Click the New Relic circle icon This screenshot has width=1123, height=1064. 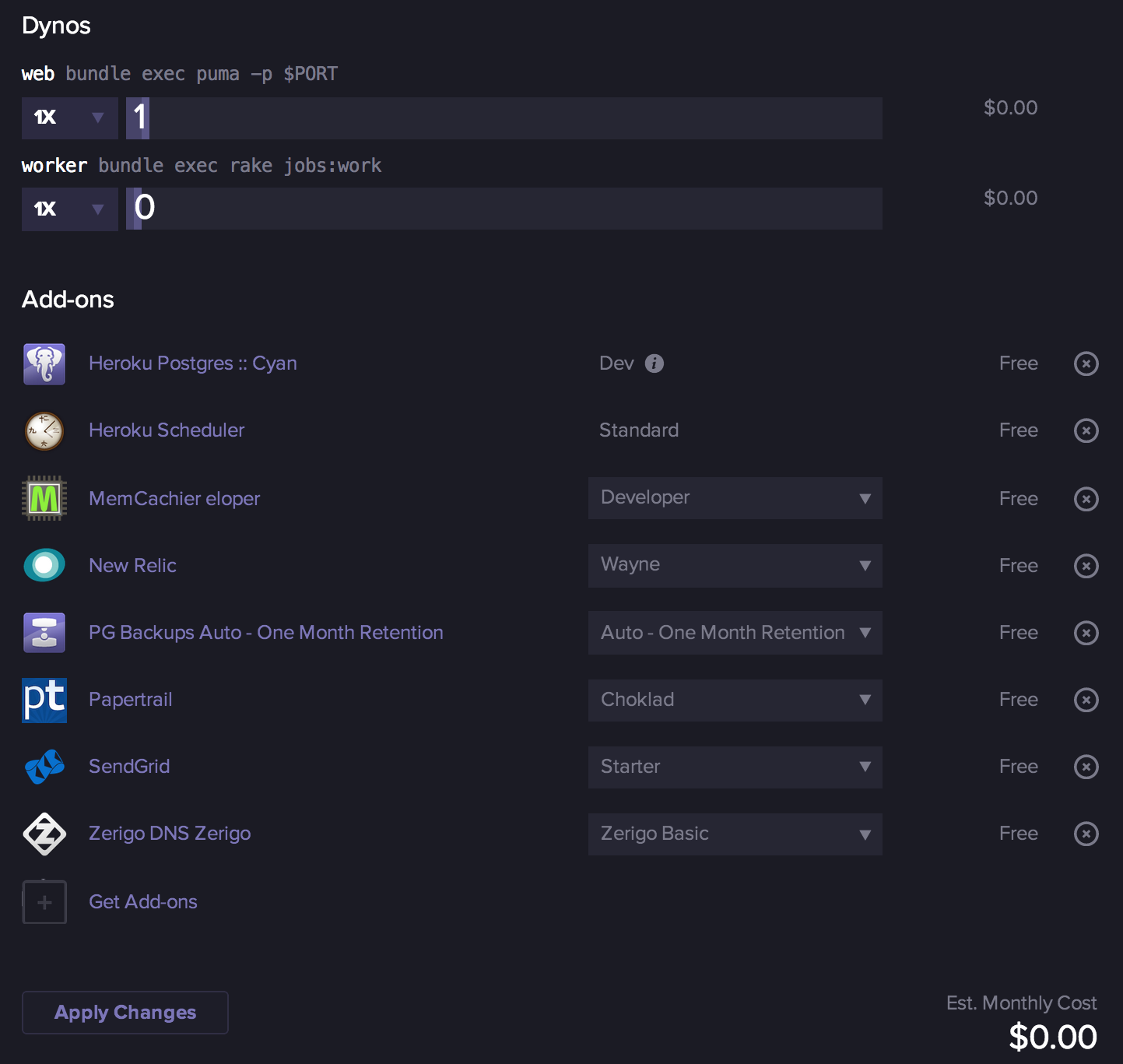pos(44,565)
